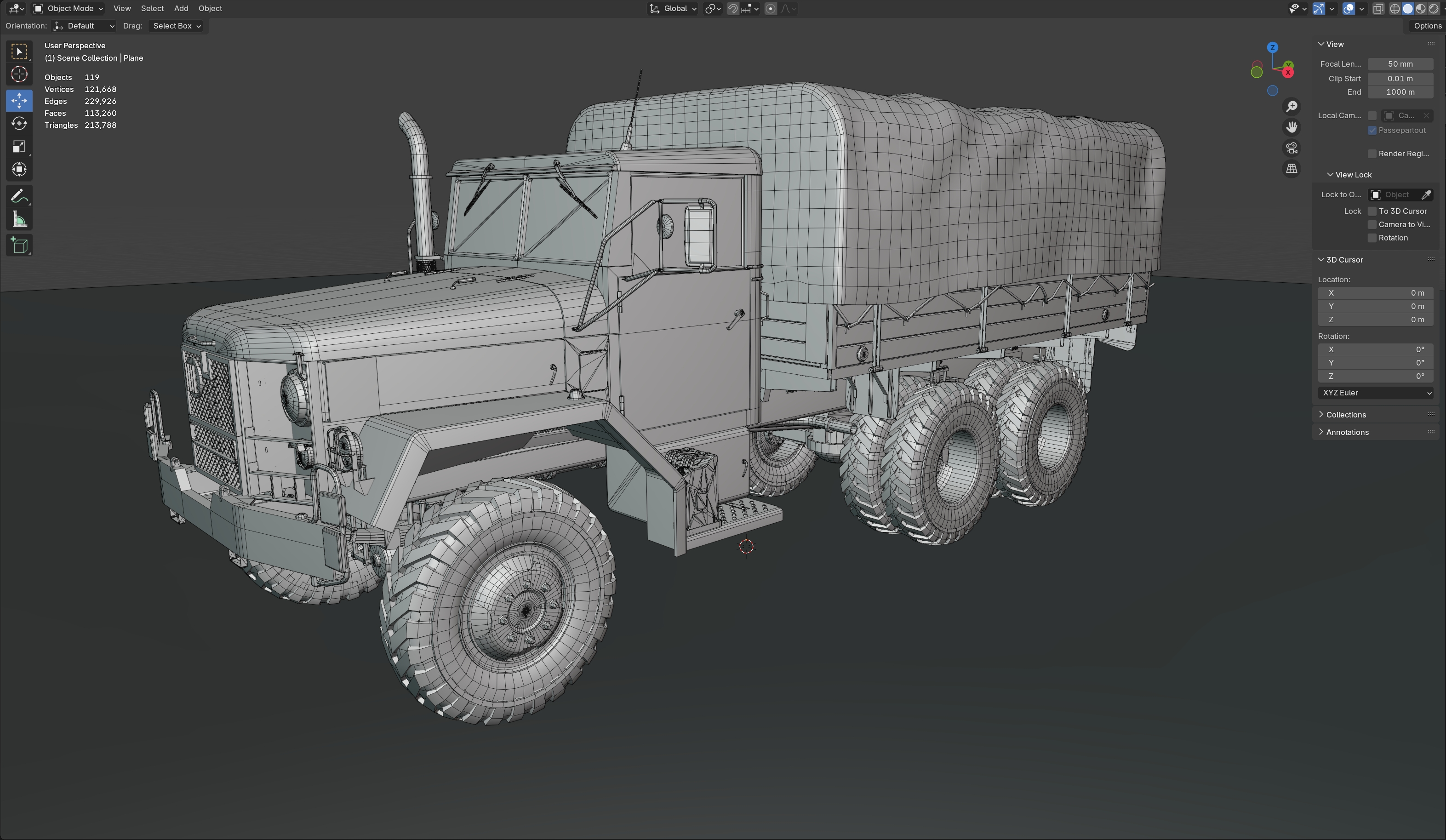Open Drag Select Box dropdown

click(x=177, y=26)
